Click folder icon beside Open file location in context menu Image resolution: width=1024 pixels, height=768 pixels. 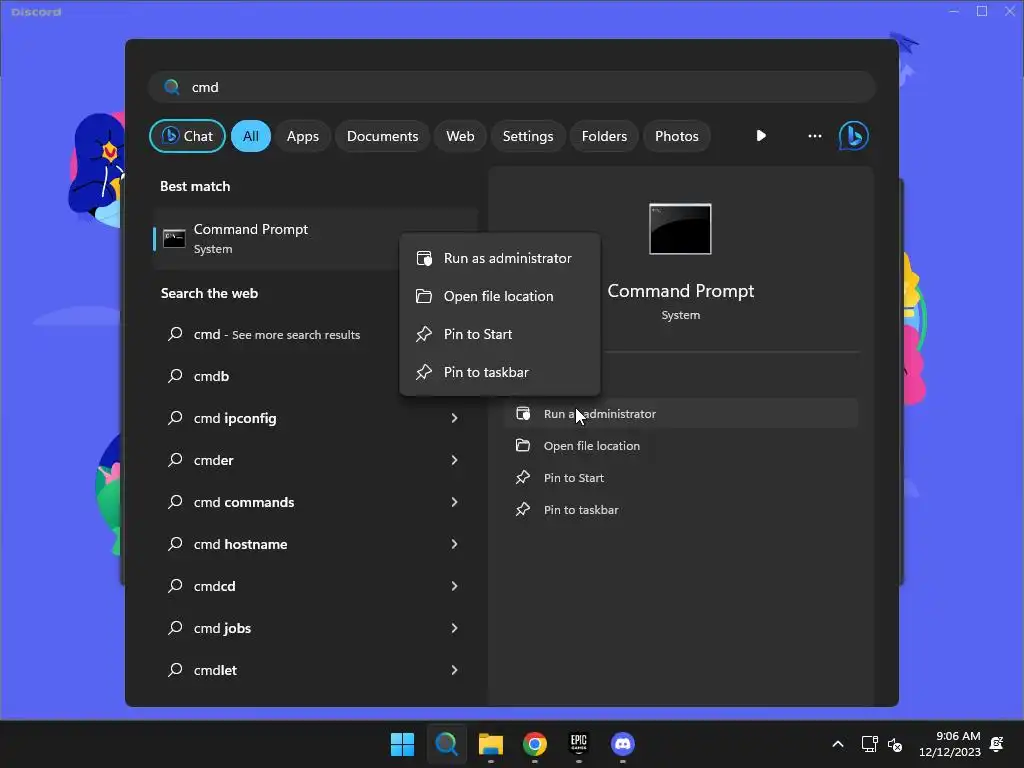424,296
